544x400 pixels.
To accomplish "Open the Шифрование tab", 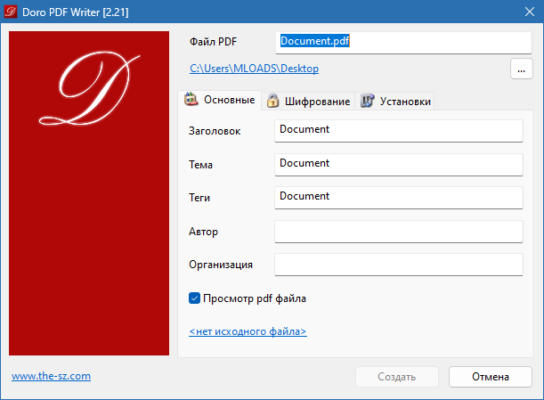I will 308,101.
